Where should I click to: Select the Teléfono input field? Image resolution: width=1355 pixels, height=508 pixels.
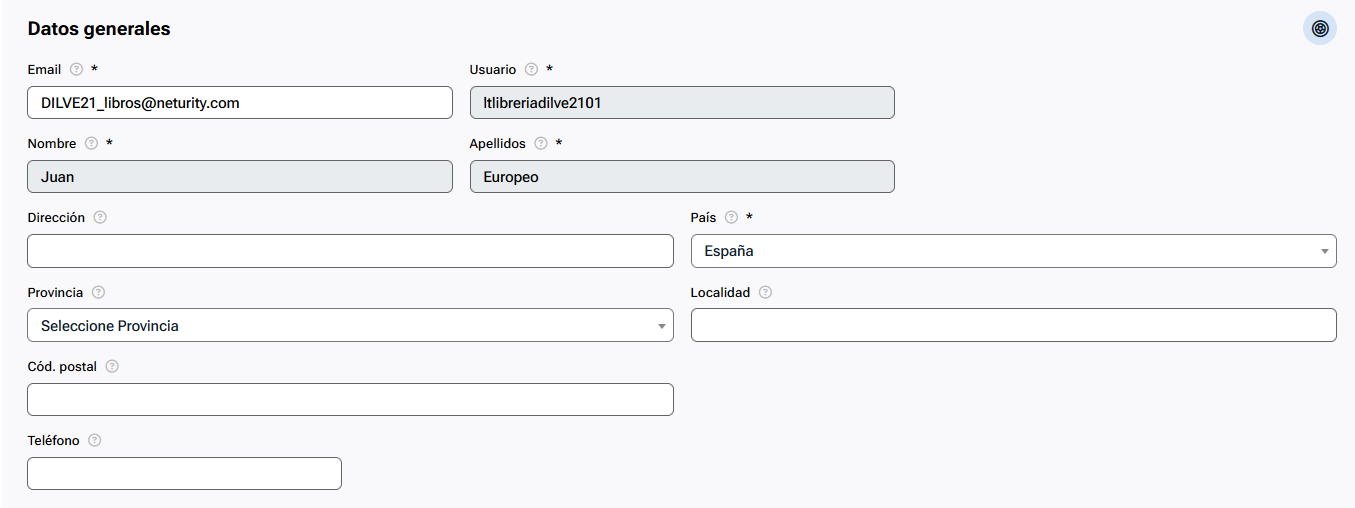click(x=184, y=473)
